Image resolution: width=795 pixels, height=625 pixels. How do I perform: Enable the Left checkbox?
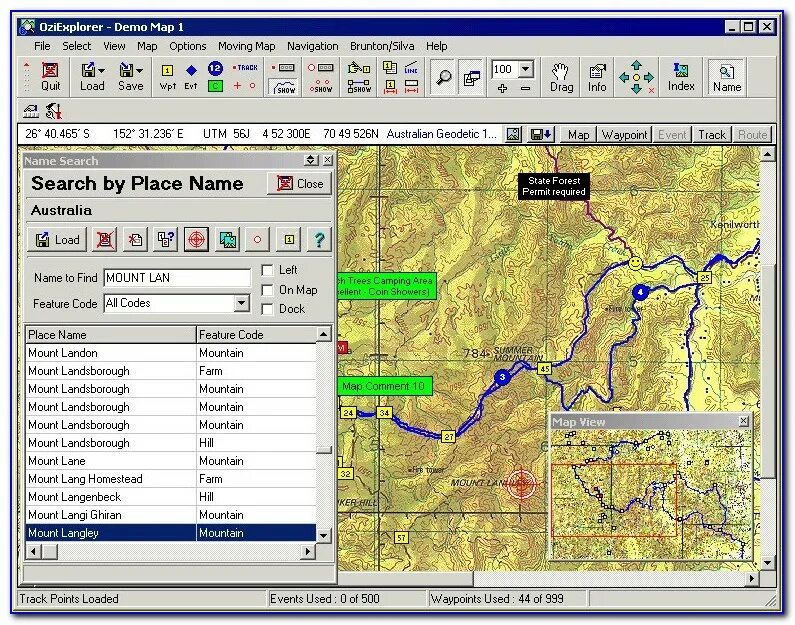(x=267, y=270)
